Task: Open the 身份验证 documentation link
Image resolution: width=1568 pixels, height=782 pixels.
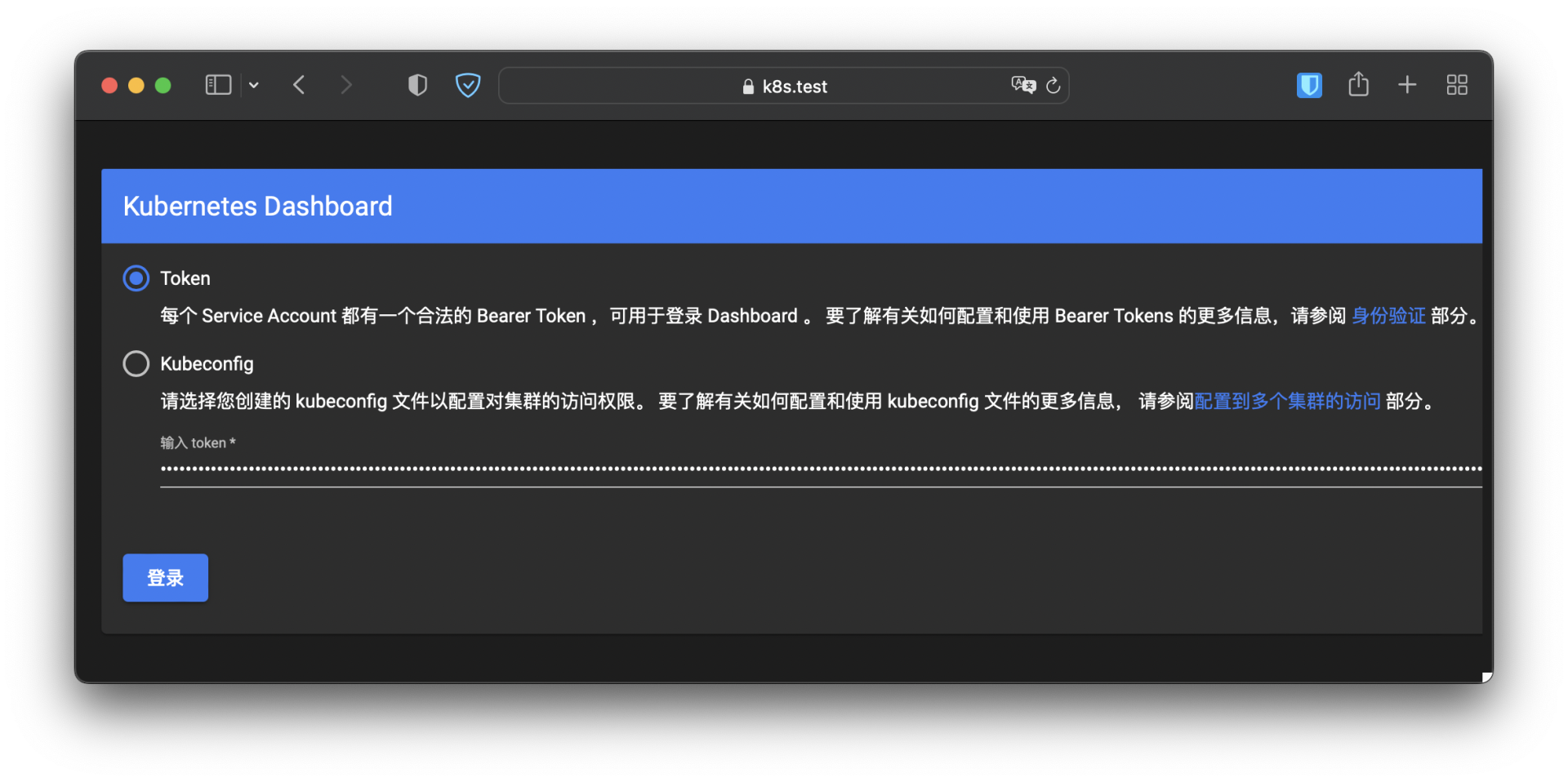Action: tap(1388, 316)
